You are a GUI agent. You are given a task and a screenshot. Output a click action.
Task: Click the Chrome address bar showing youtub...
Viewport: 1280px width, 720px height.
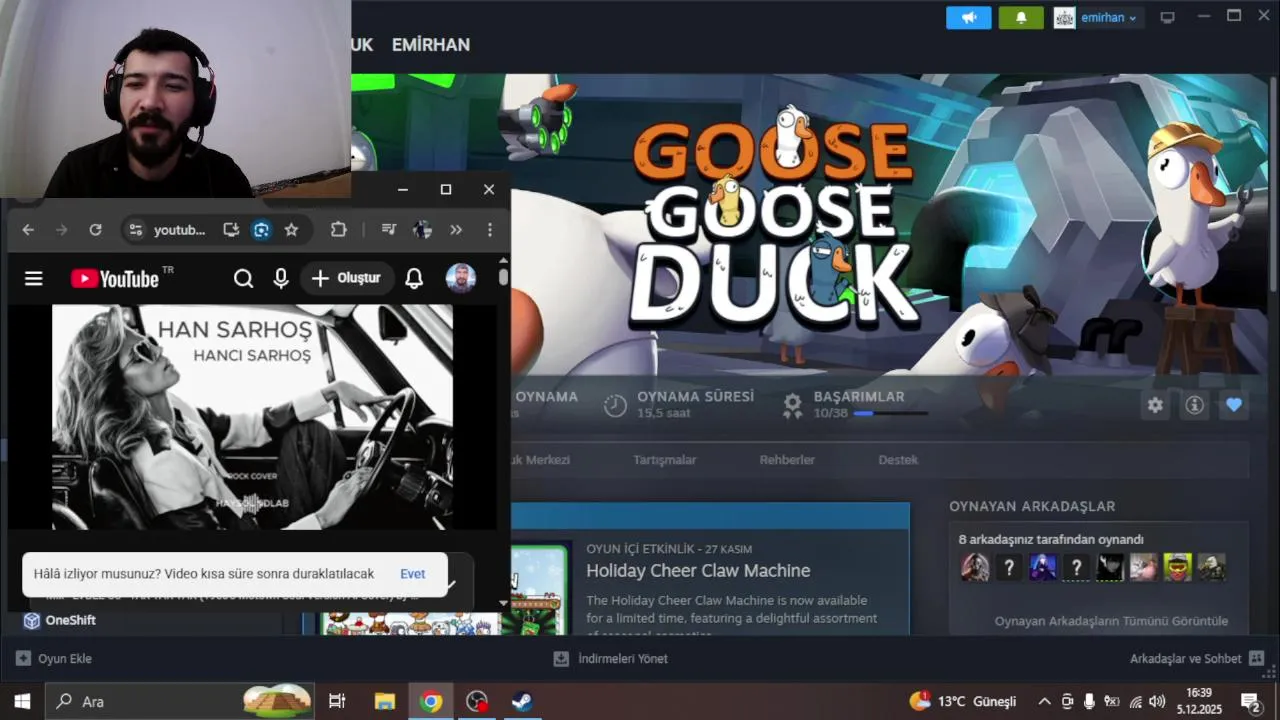click(180, 230)
